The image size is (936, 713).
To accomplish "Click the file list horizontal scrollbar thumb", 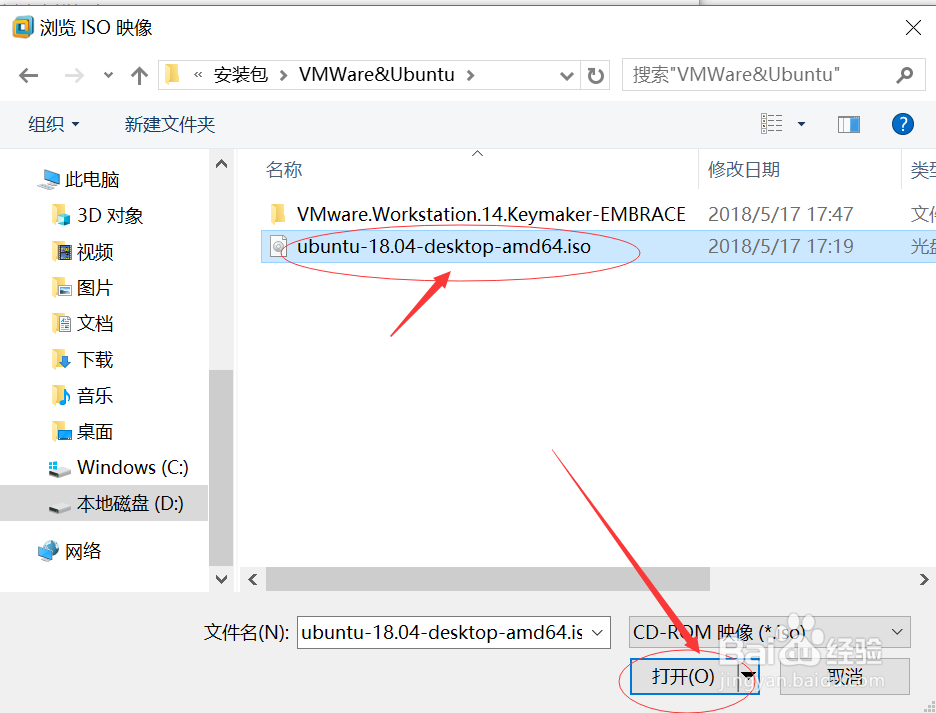I will 488,579.
